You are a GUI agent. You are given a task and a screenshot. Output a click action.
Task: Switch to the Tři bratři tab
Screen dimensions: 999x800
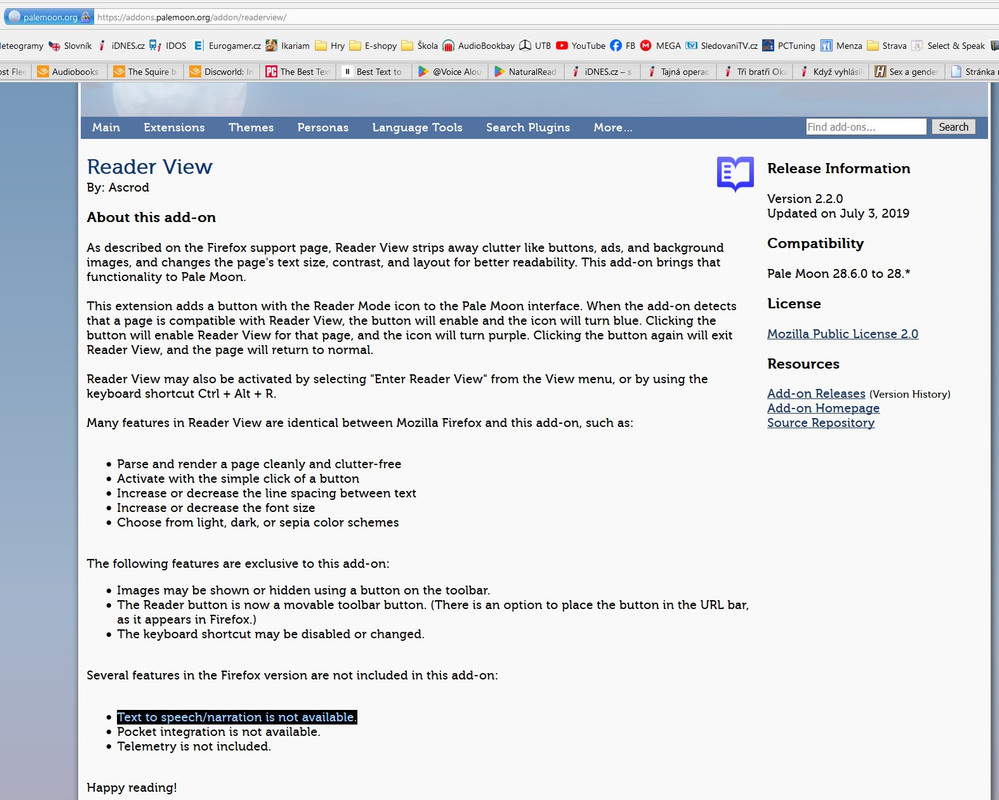pos(755,71)
